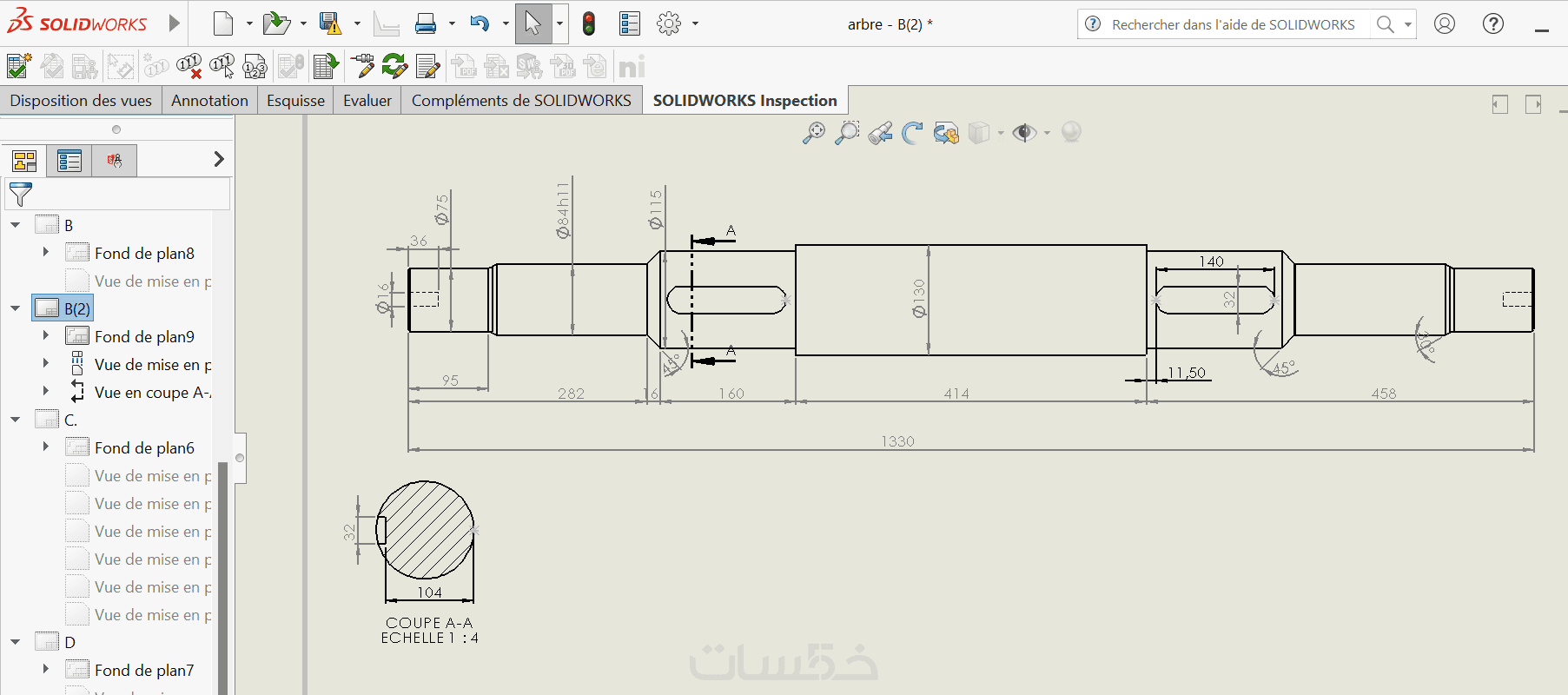Toggle the Hide/Show Items eye icon

pos(1024,133)
